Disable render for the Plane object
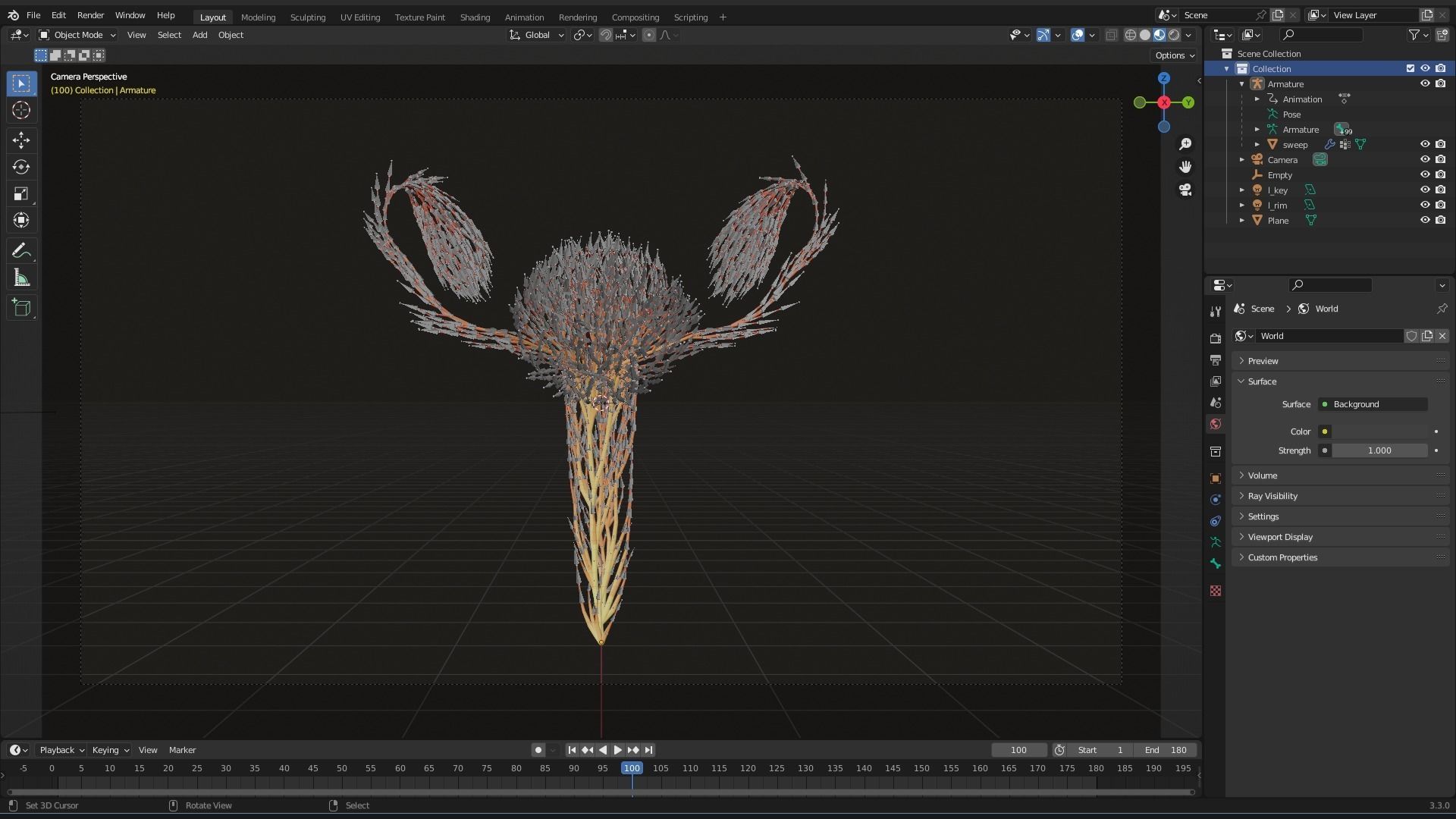The height and width of the screenshot is (819, 1456). coord(1440,220)
